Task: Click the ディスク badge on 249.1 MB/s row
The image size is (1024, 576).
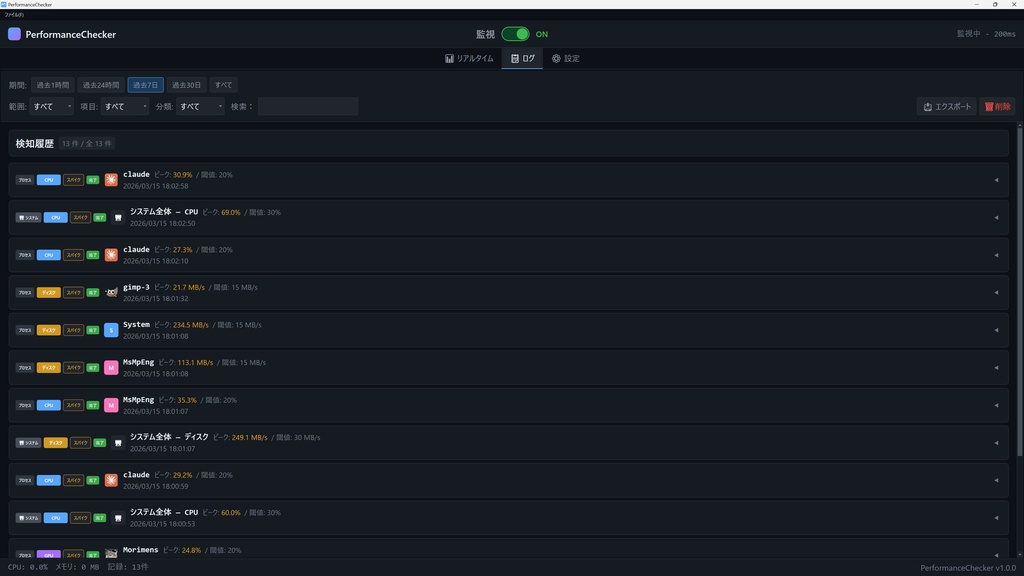Action: (56, 443)
